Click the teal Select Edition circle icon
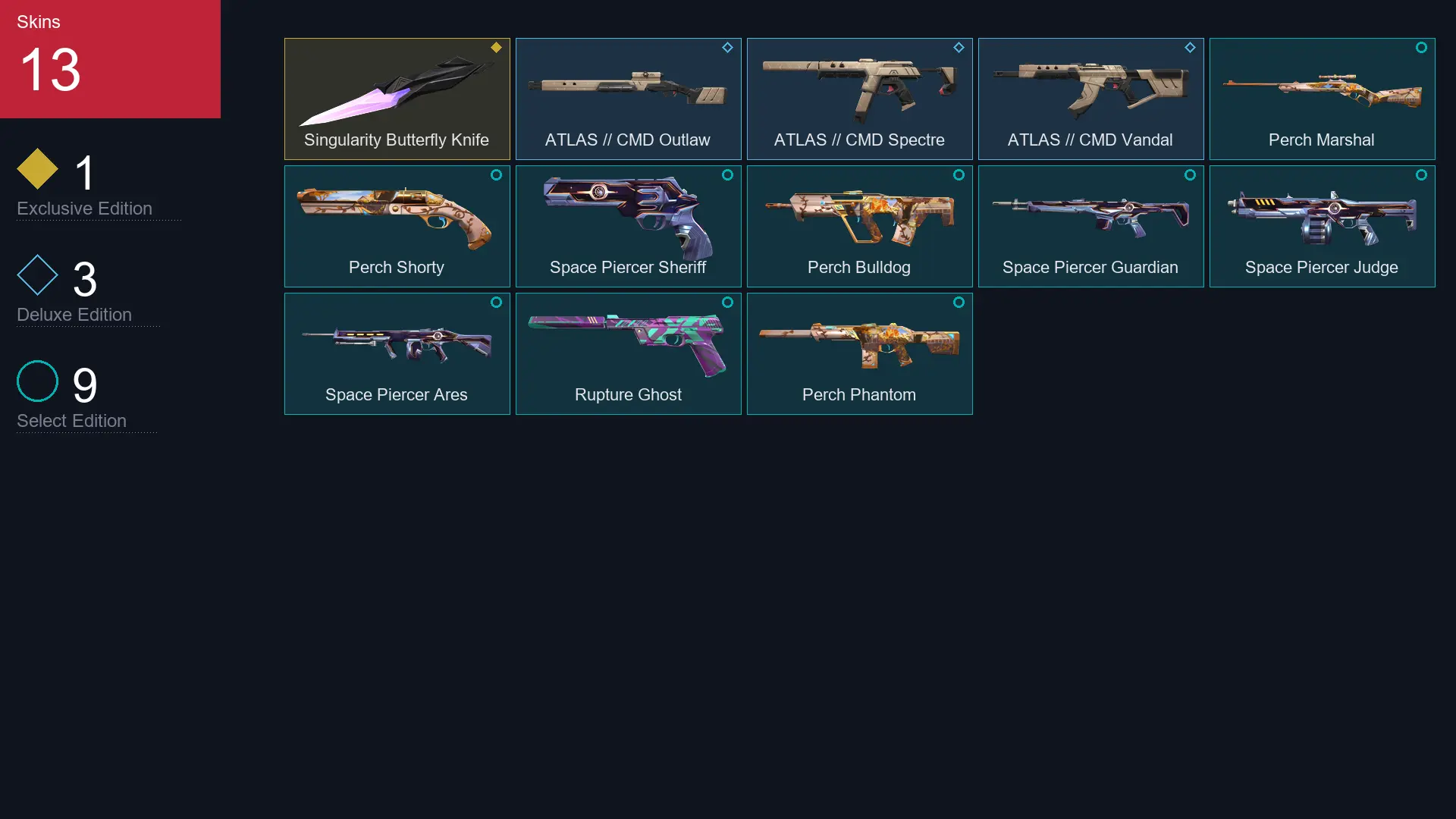The height and width of the screenshot is (819, 1456). [x=37, y=381]
